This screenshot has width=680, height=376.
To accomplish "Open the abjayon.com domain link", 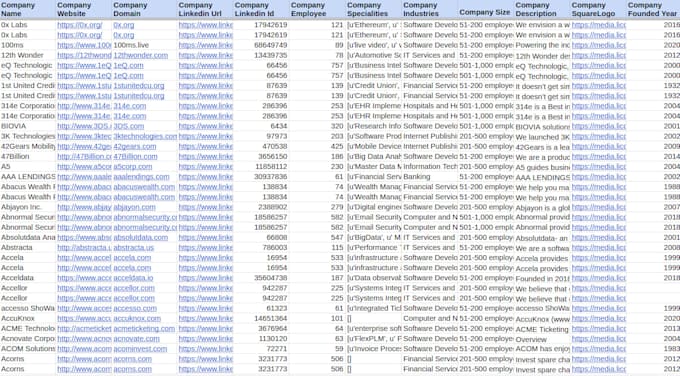I will pyautogui.click(x=134, y=207).
